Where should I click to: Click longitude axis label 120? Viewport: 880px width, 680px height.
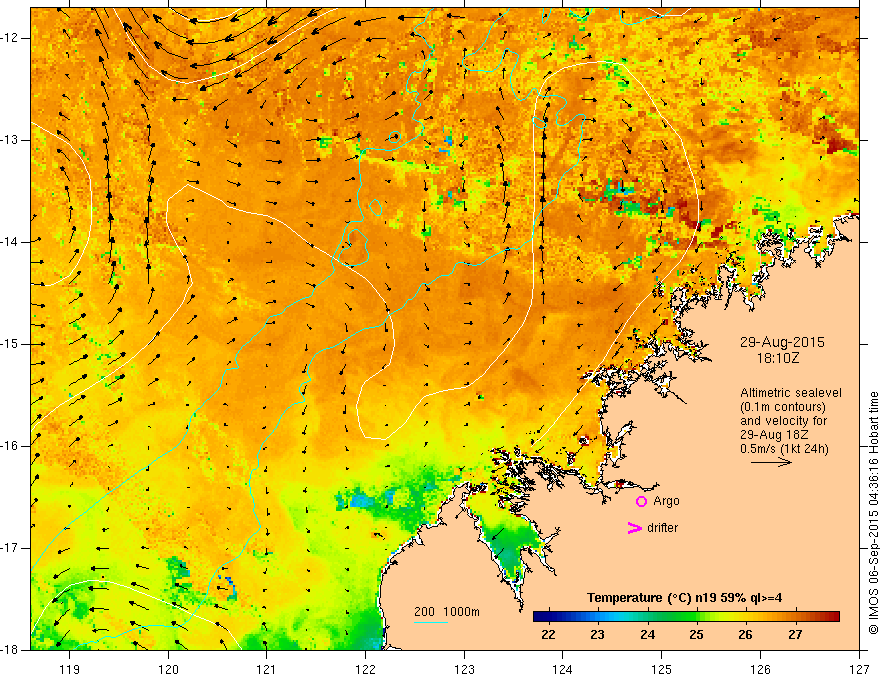click(168, 669)
